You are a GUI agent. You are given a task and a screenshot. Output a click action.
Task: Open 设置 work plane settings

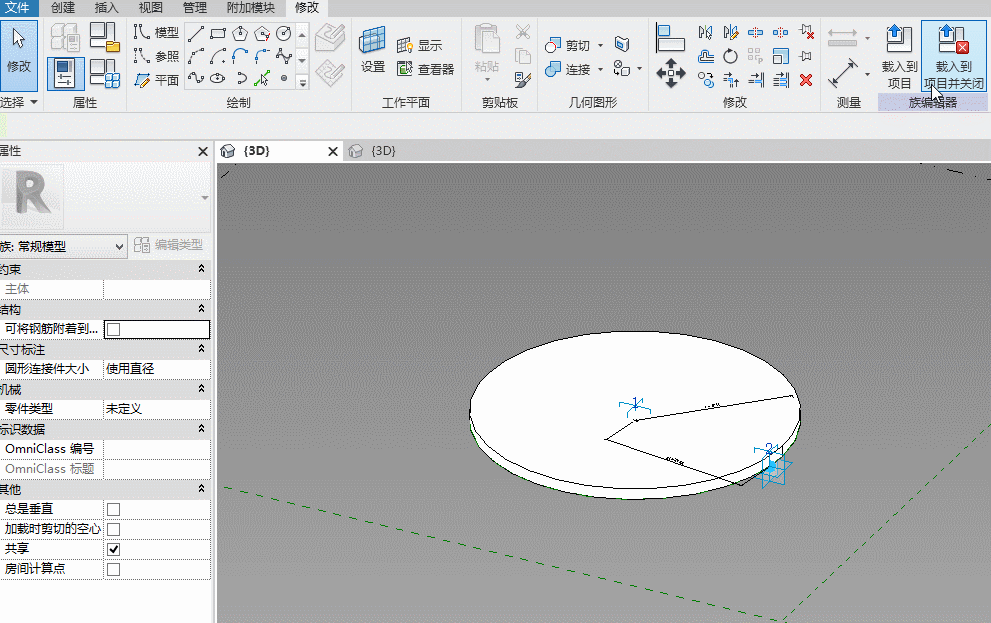(x=372, y=51)
